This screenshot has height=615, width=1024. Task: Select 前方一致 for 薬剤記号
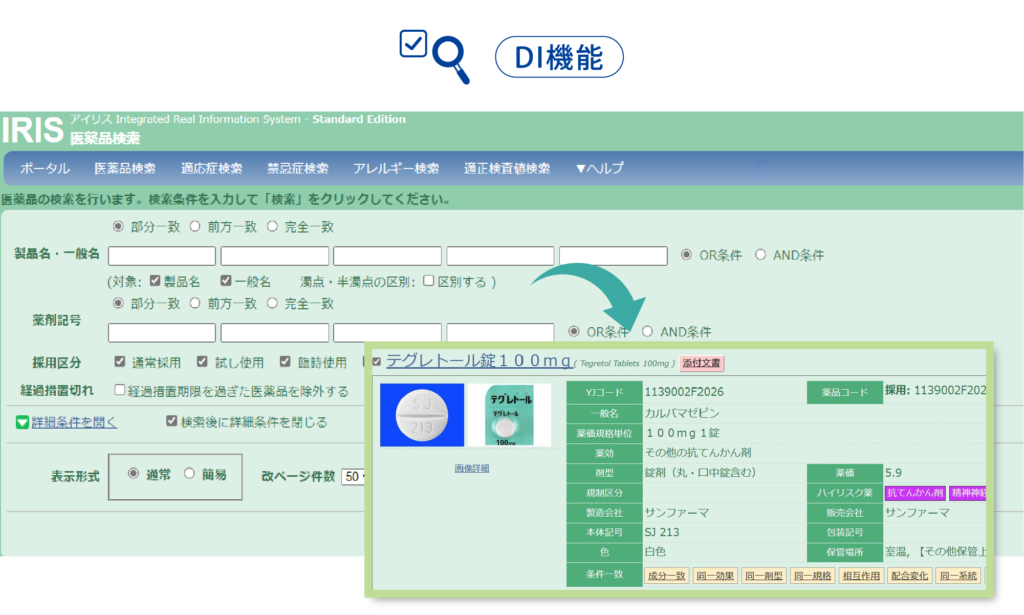[195, 303]
